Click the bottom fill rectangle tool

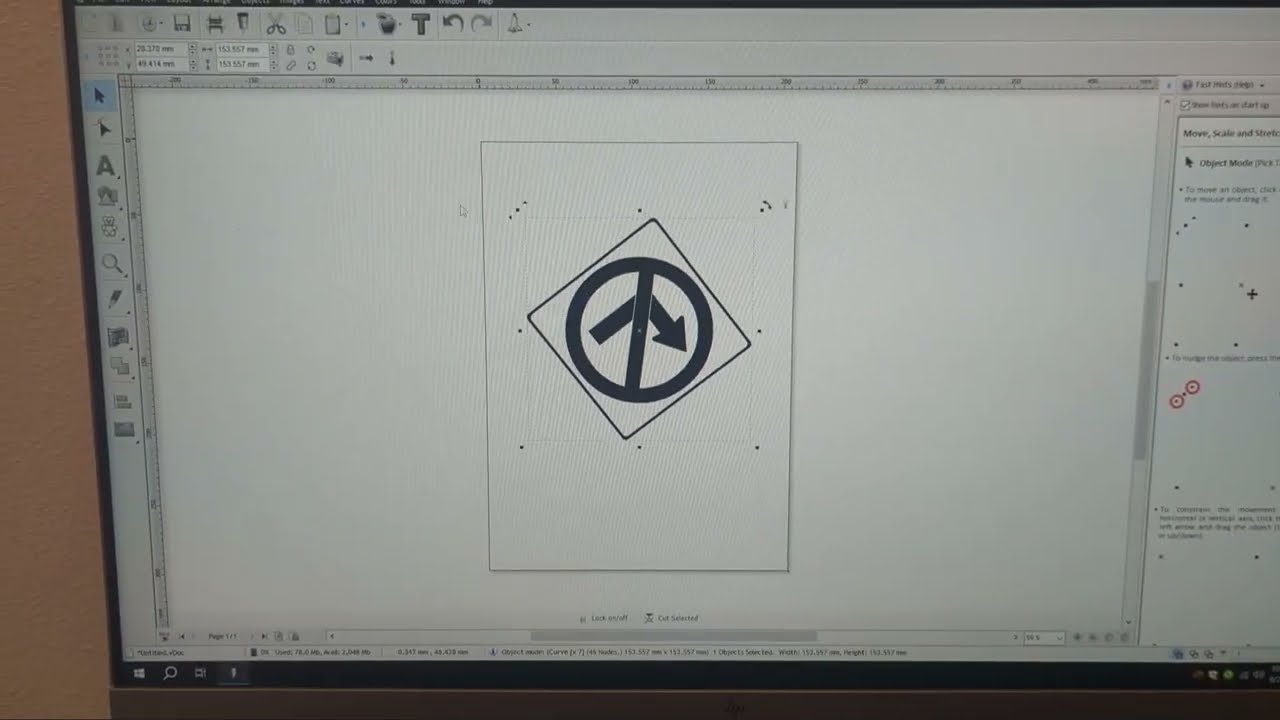pyautogui.click(x=124, y=429)
